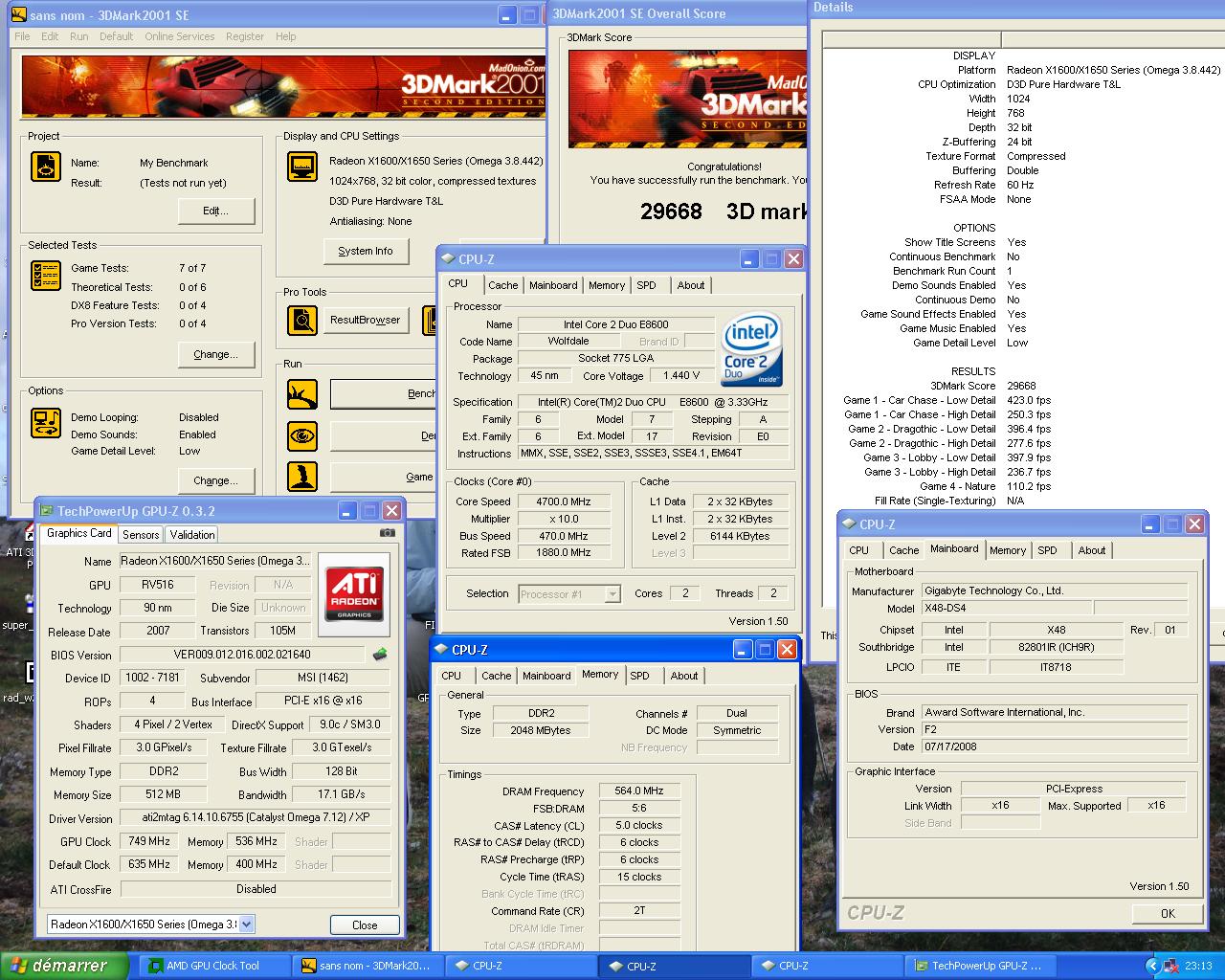This screenshot has height=980, width=1225.
Task: Click the Game joystick icon
Action: point(302,477)
